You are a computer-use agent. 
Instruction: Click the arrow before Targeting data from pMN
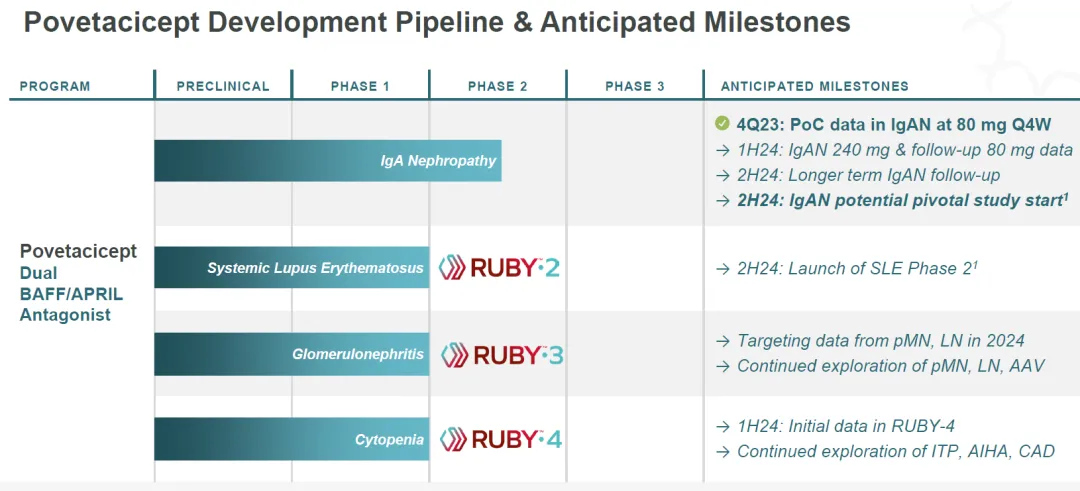[723, 340]
